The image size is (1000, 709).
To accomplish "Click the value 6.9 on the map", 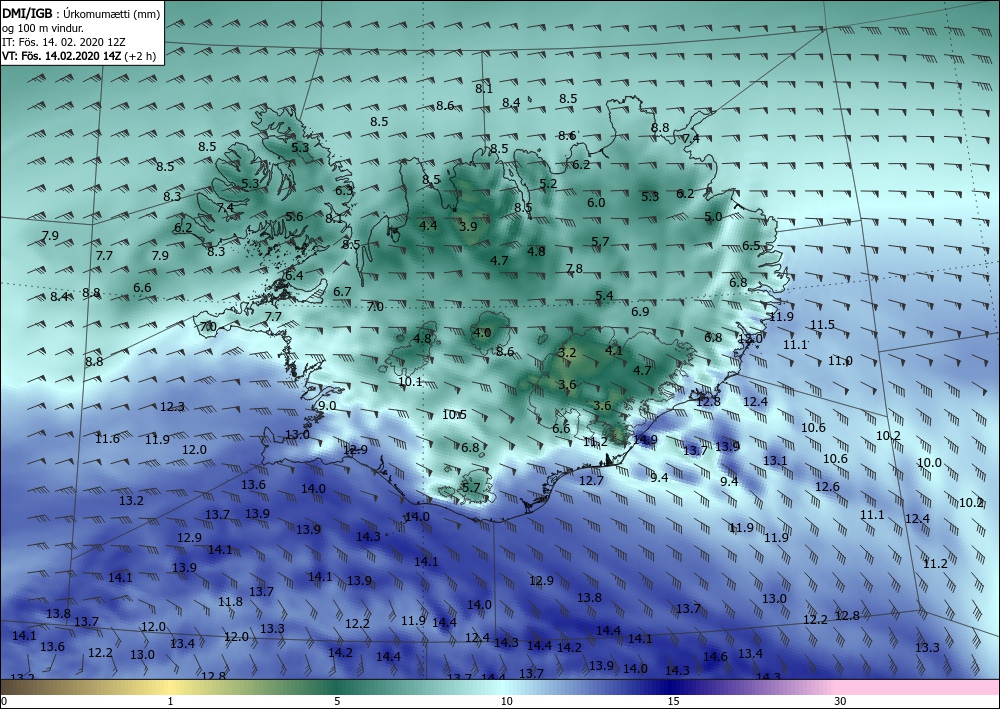I will pyautogui.click(x=640, y=311).
